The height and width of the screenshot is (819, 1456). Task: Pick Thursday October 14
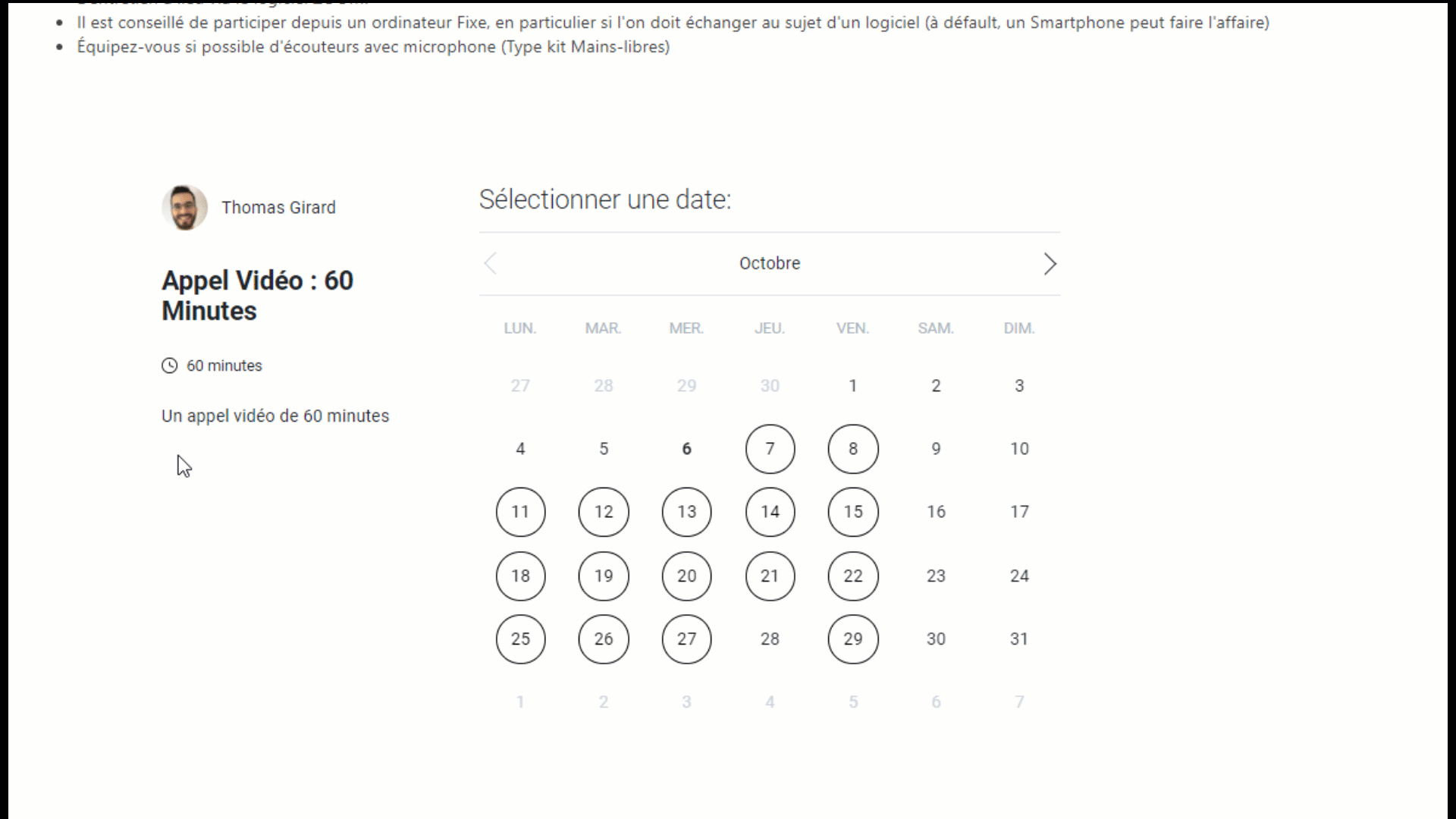(770, 512)
